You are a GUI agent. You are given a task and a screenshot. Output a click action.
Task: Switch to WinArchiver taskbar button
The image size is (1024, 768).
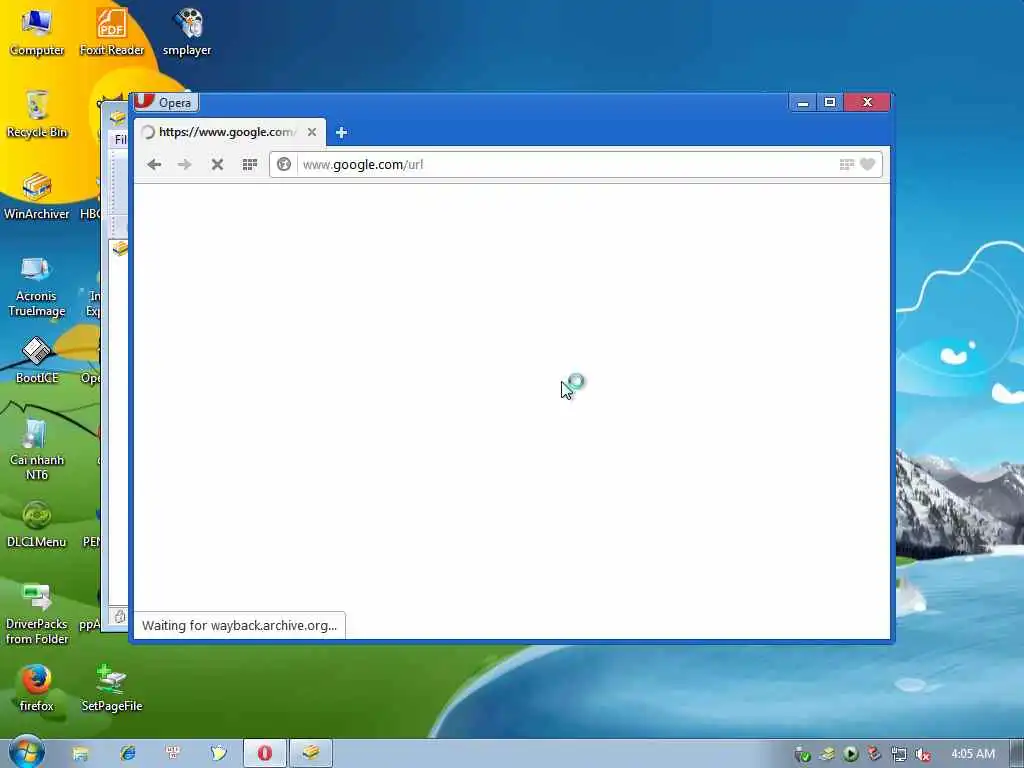coord(311,754)
